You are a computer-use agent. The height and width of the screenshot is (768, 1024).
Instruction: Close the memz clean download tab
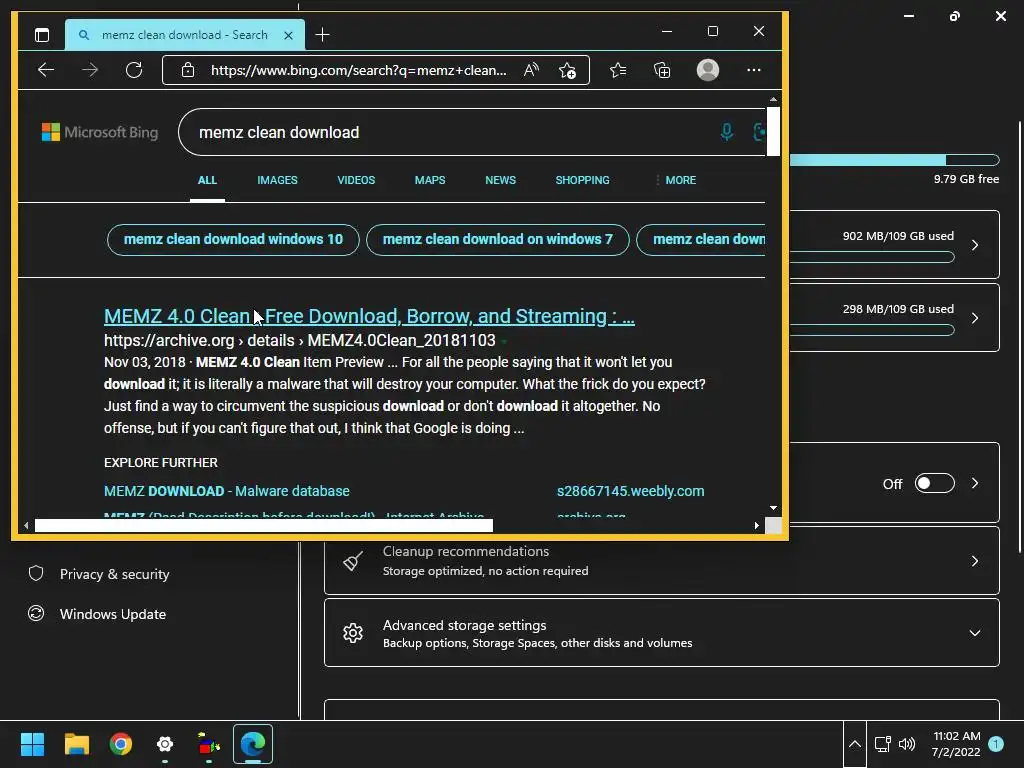288,35
